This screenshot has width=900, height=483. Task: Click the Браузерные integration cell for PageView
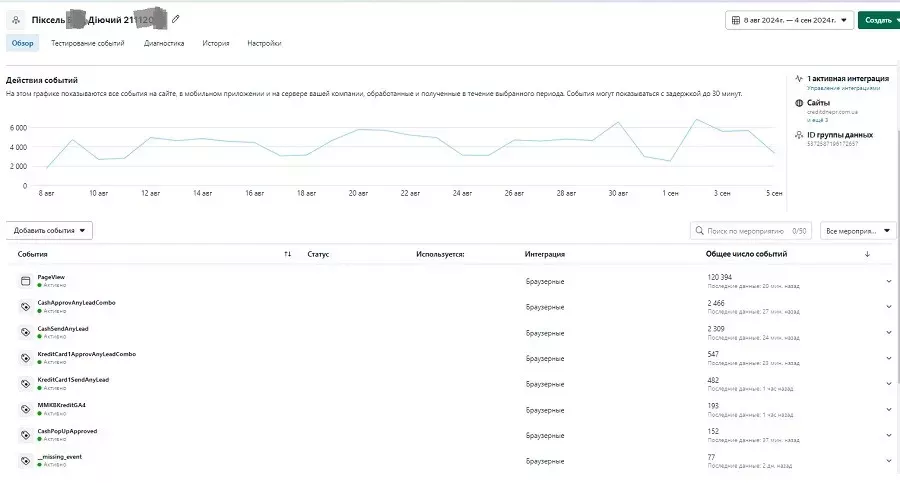point(545,281)
